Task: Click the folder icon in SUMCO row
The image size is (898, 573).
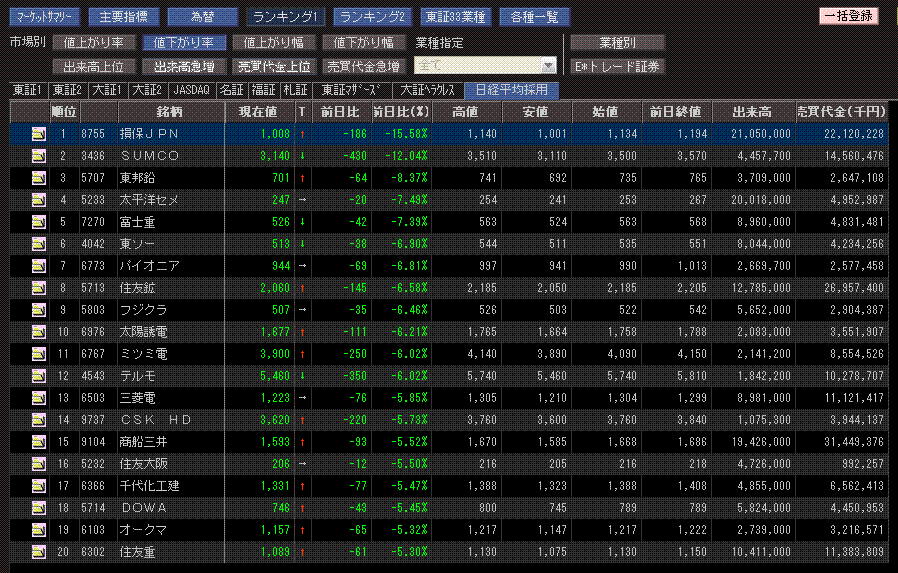Action: [x=39, y=156]
